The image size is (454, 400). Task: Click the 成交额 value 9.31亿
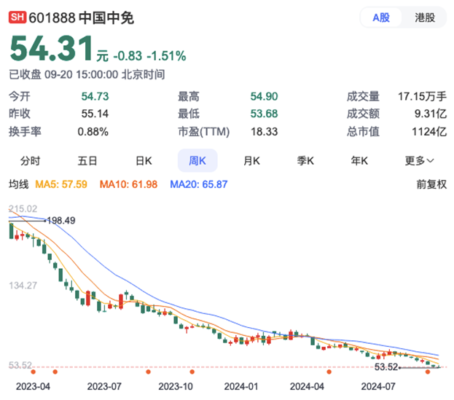click(x=430, y=114)
